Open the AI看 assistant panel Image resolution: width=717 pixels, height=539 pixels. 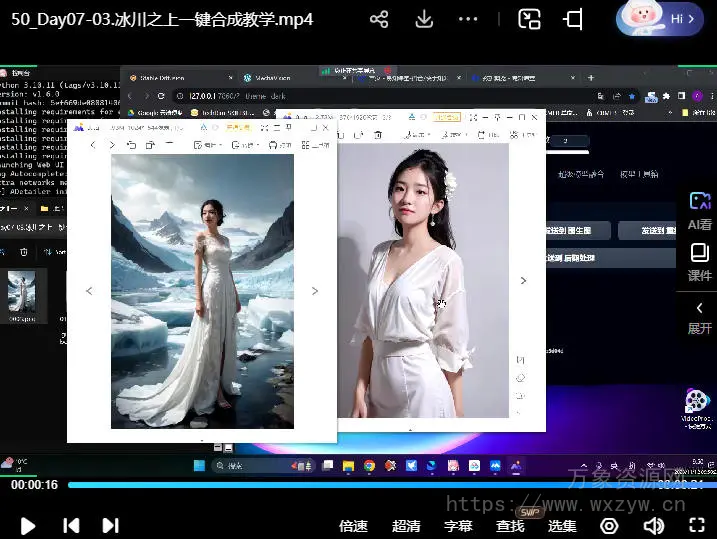(x=699, y=209)
